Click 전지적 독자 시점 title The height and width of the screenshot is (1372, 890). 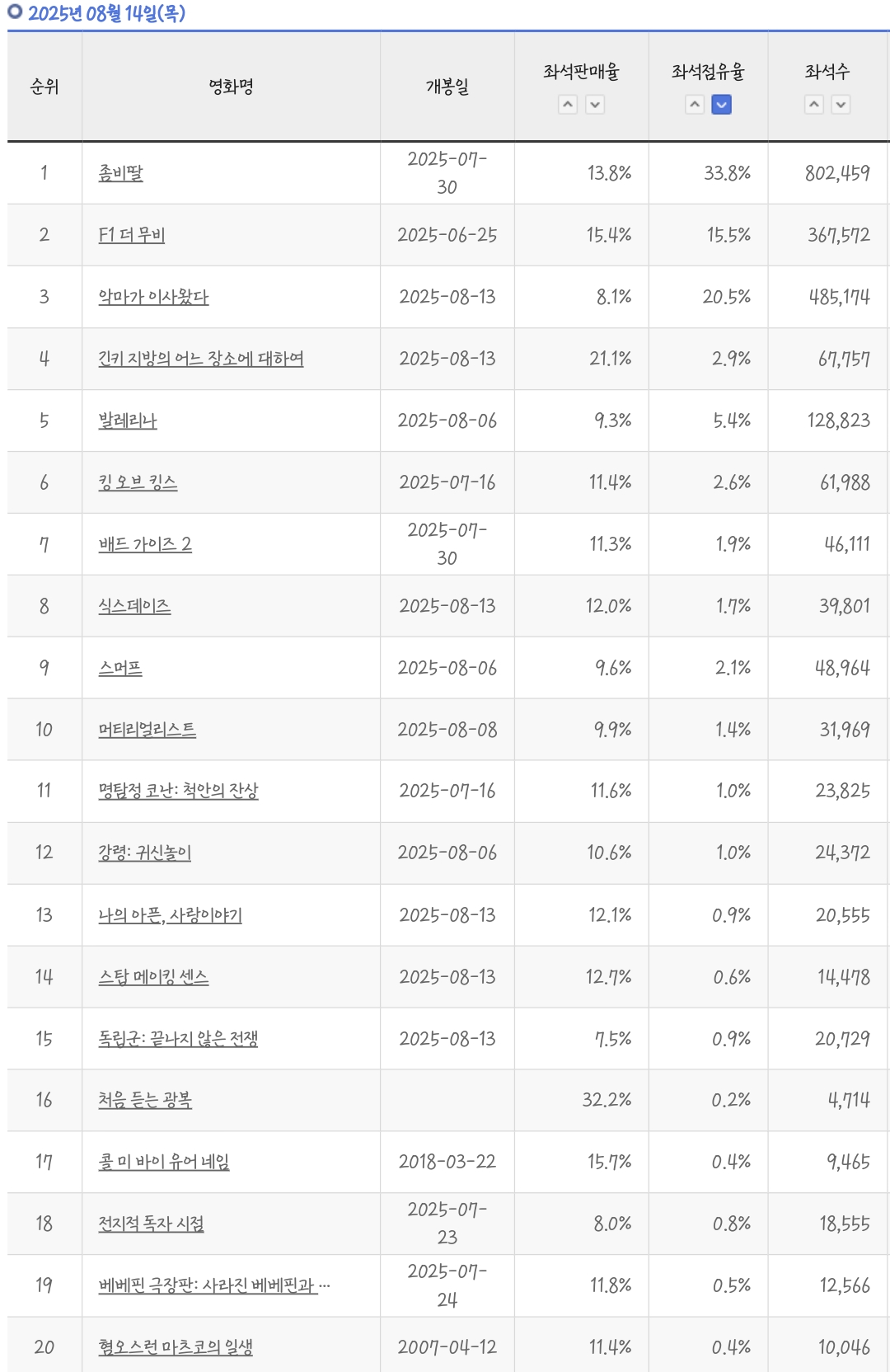pyautogui.click(x=151, y=1224)
